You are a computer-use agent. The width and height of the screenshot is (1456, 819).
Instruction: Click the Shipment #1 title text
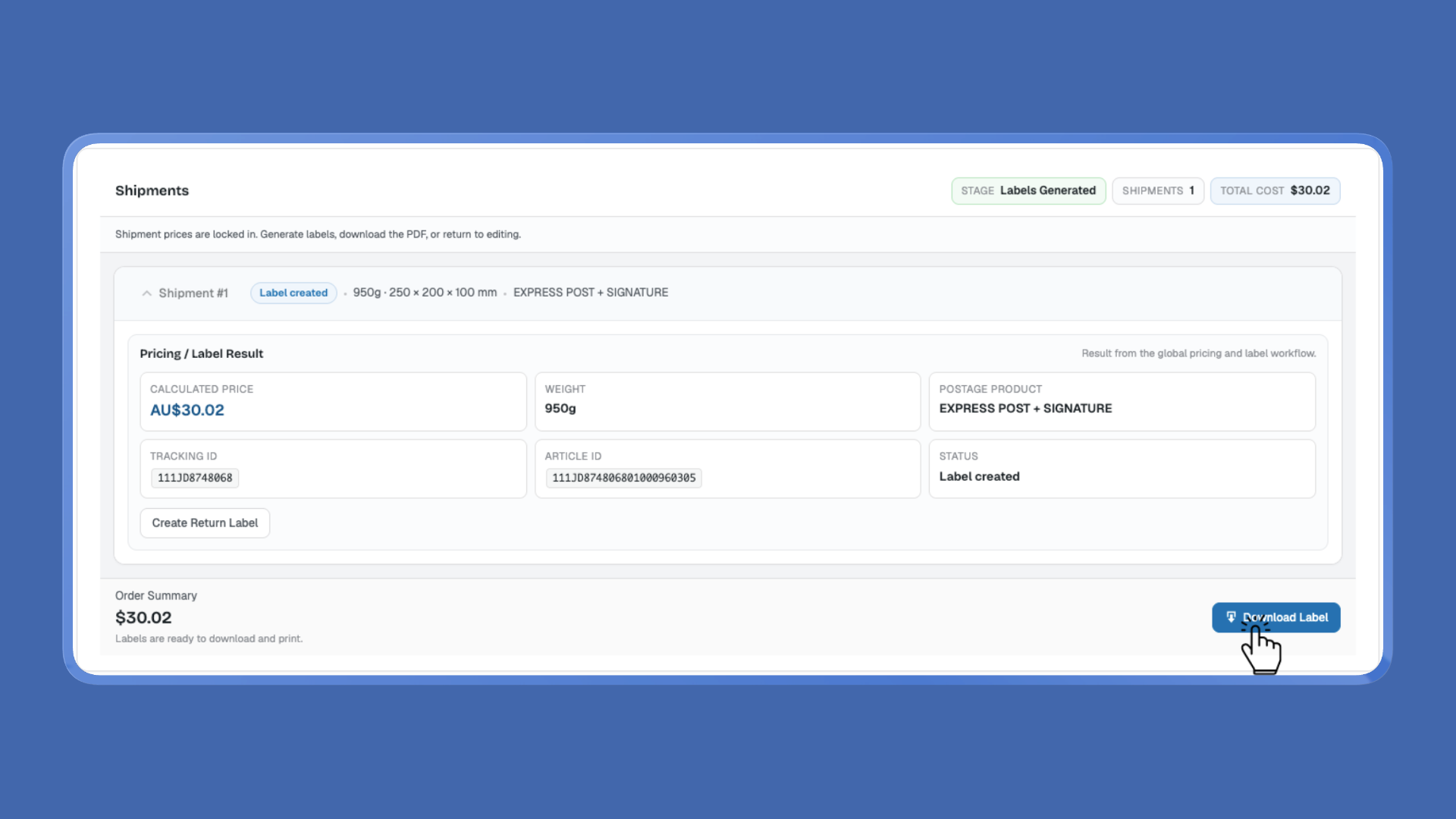(x=193, y=293)
